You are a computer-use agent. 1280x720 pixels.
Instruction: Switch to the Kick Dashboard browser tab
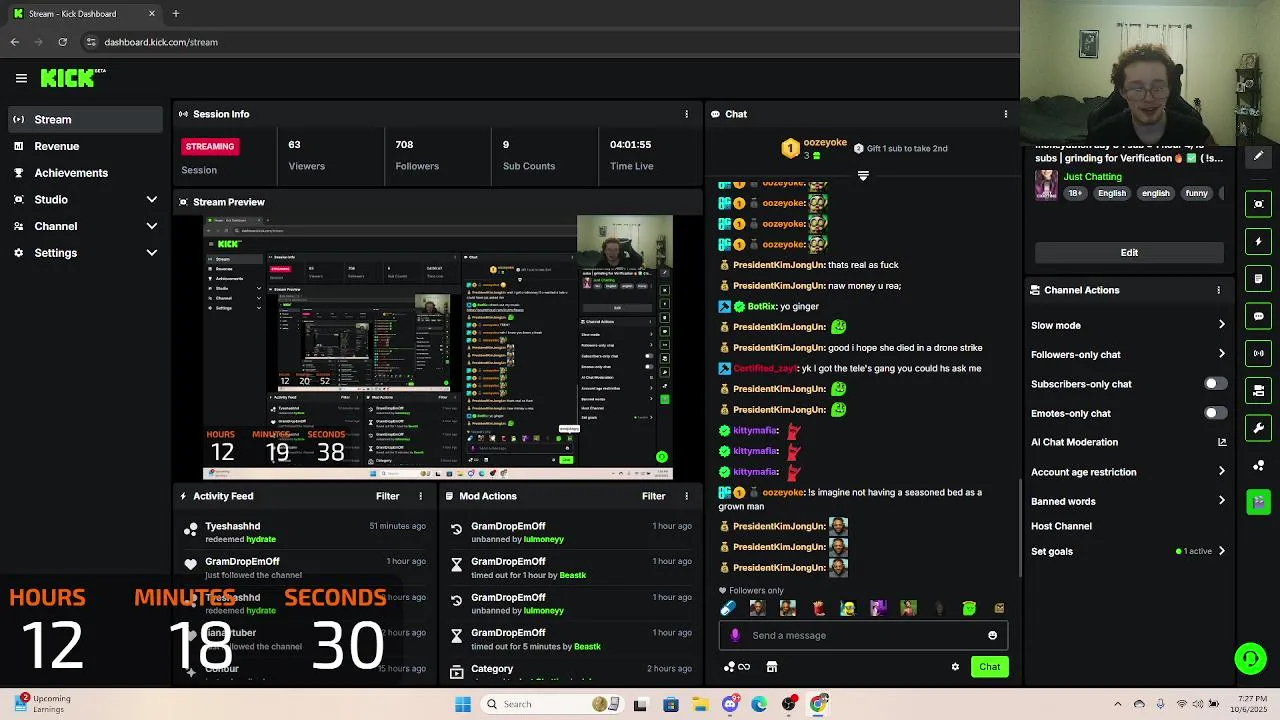pos(84,14)
